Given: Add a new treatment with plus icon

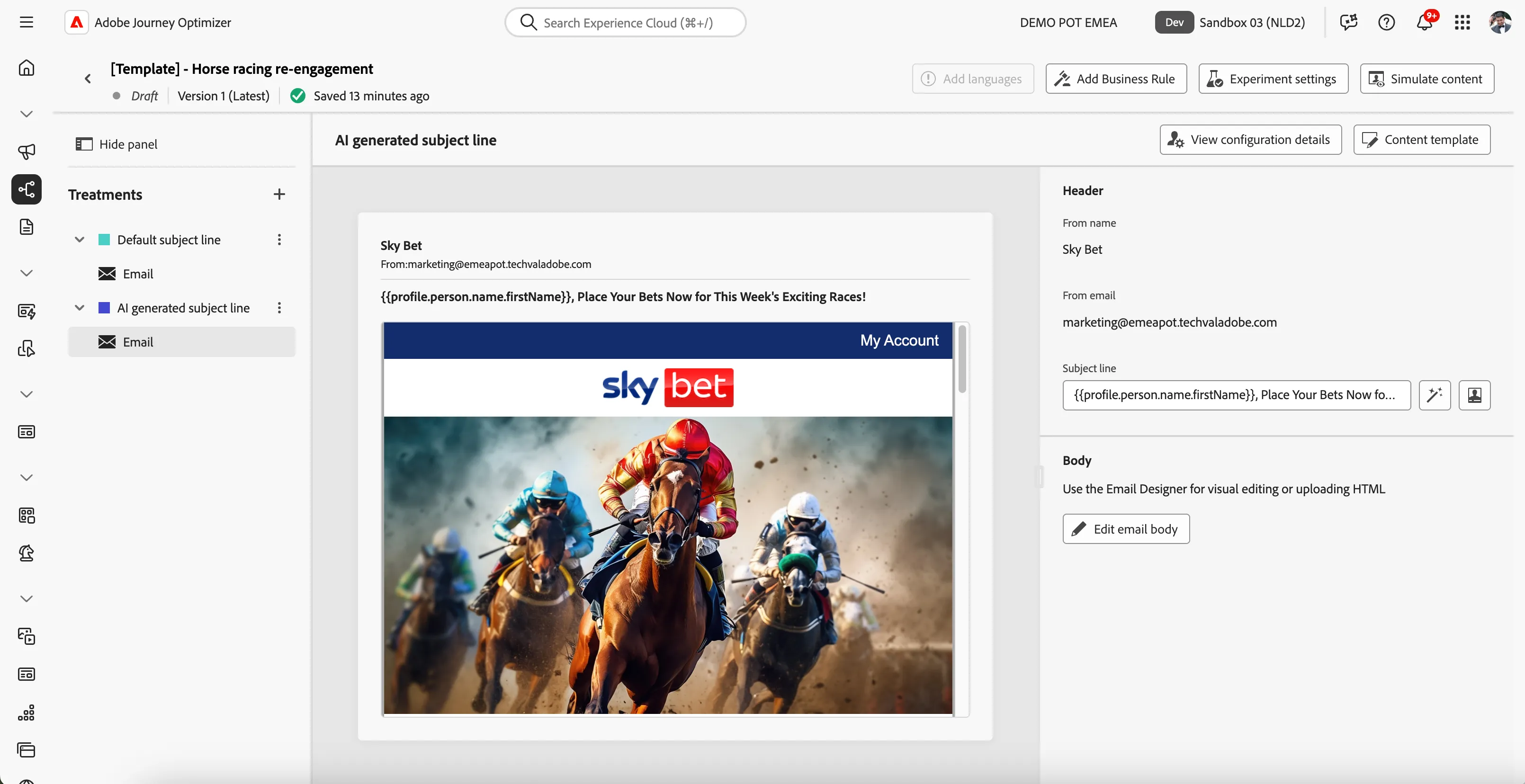Looking at the screenshot, I should click(279, 194).
